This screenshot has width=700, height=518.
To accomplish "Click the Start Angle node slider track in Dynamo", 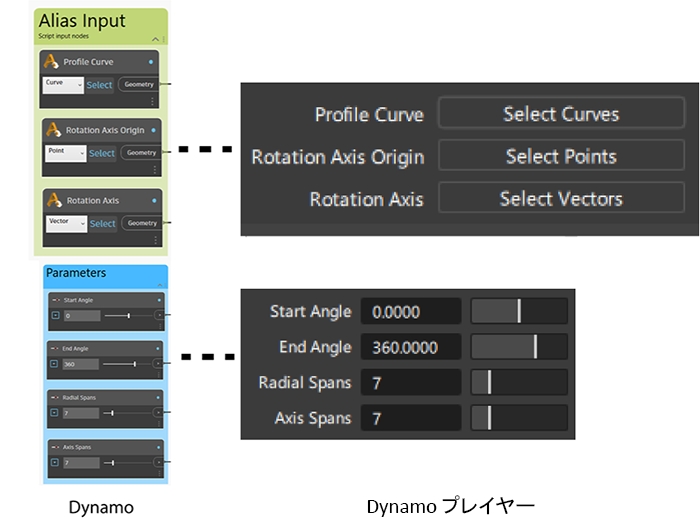I will click(129, 316).
